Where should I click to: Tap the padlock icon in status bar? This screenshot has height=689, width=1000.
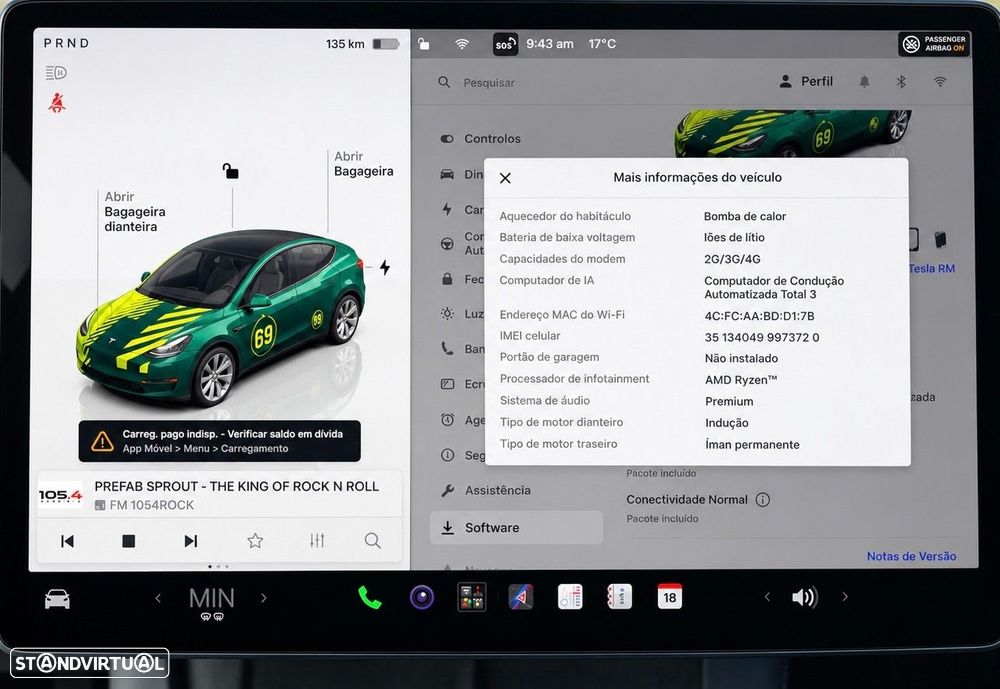423,43
